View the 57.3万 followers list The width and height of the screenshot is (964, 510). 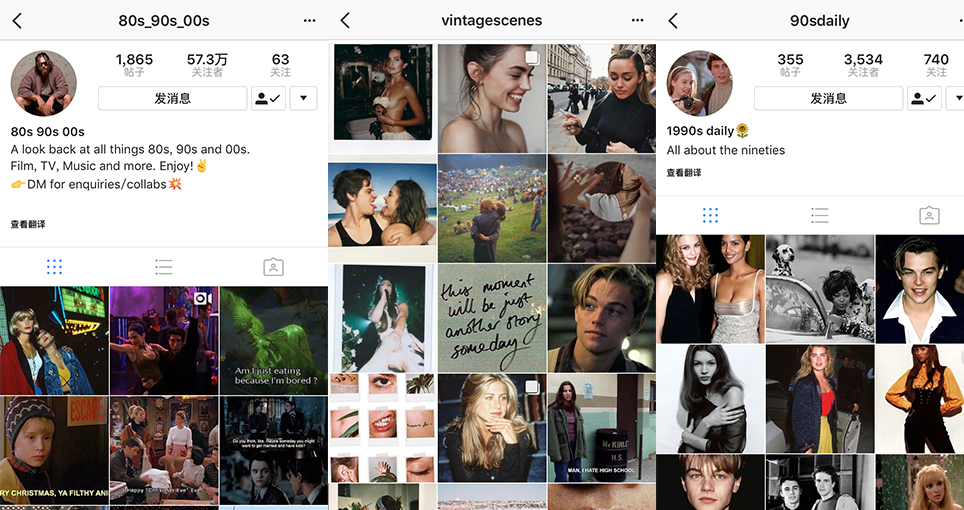coord(207,65)
